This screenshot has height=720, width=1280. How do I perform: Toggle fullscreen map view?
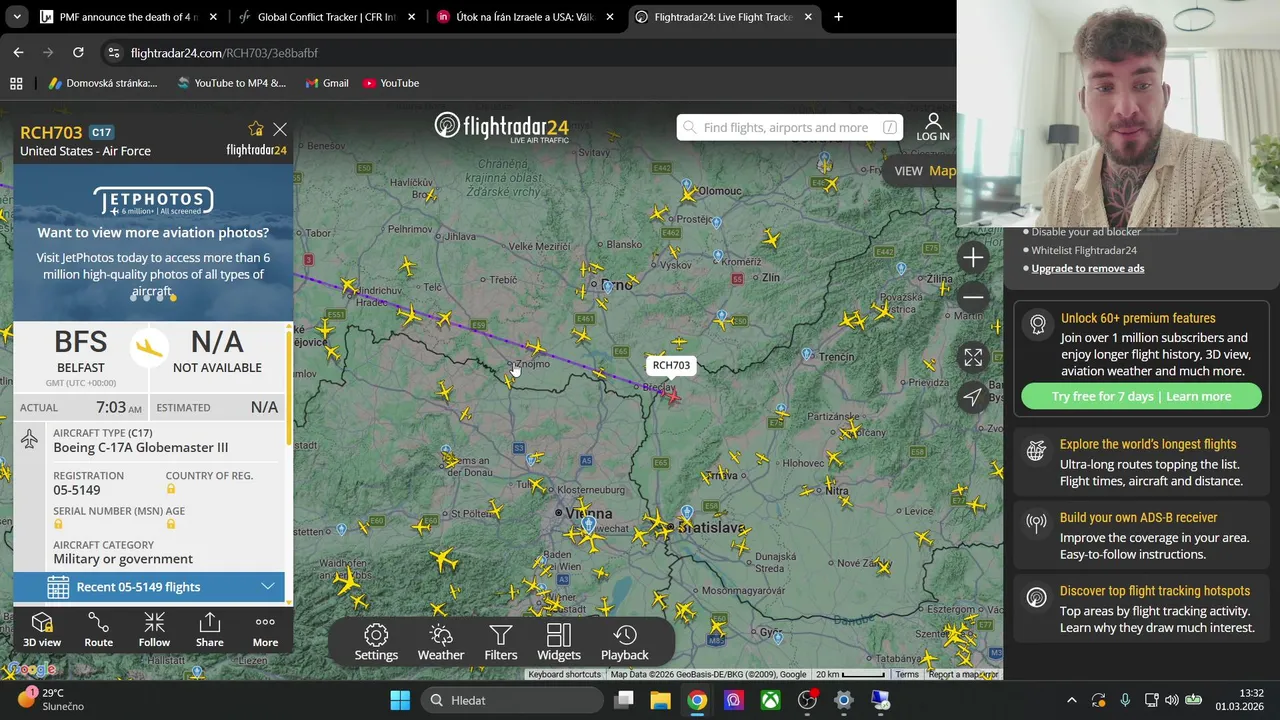(973, 357)
